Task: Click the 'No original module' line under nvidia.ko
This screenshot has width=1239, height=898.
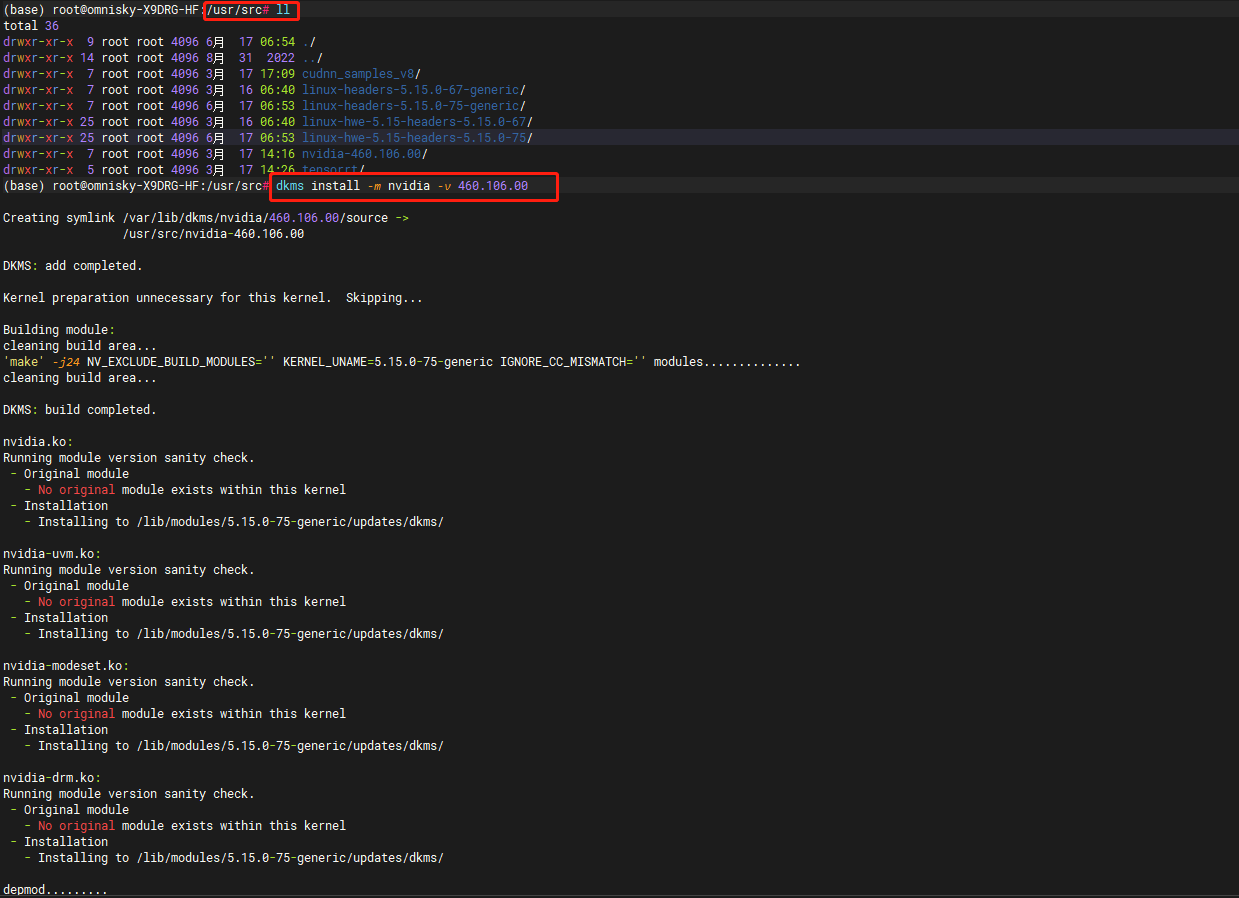Action: point(185,490)
